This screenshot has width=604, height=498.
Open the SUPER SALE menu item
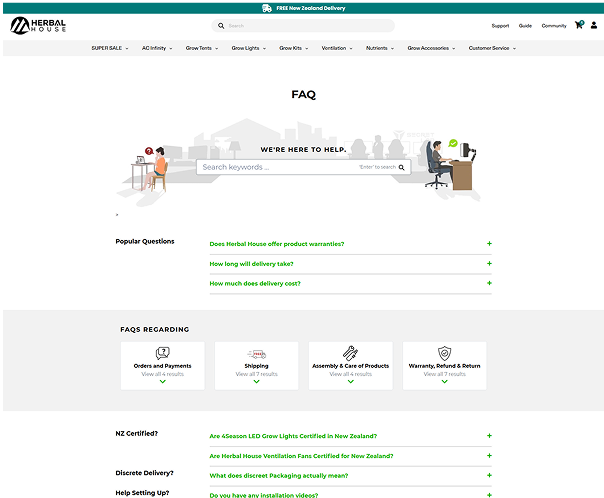[108, 48]
